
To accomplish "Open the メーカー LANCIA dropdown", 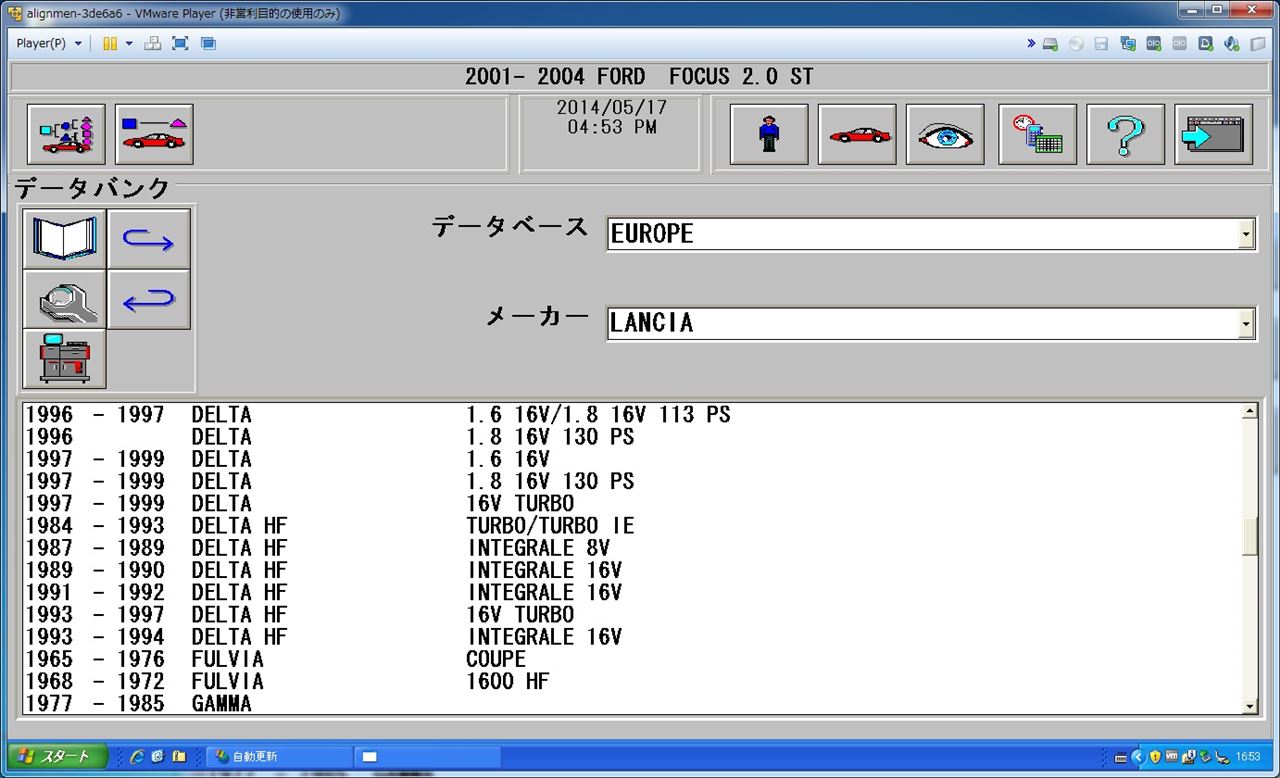I will point(1246,324).
